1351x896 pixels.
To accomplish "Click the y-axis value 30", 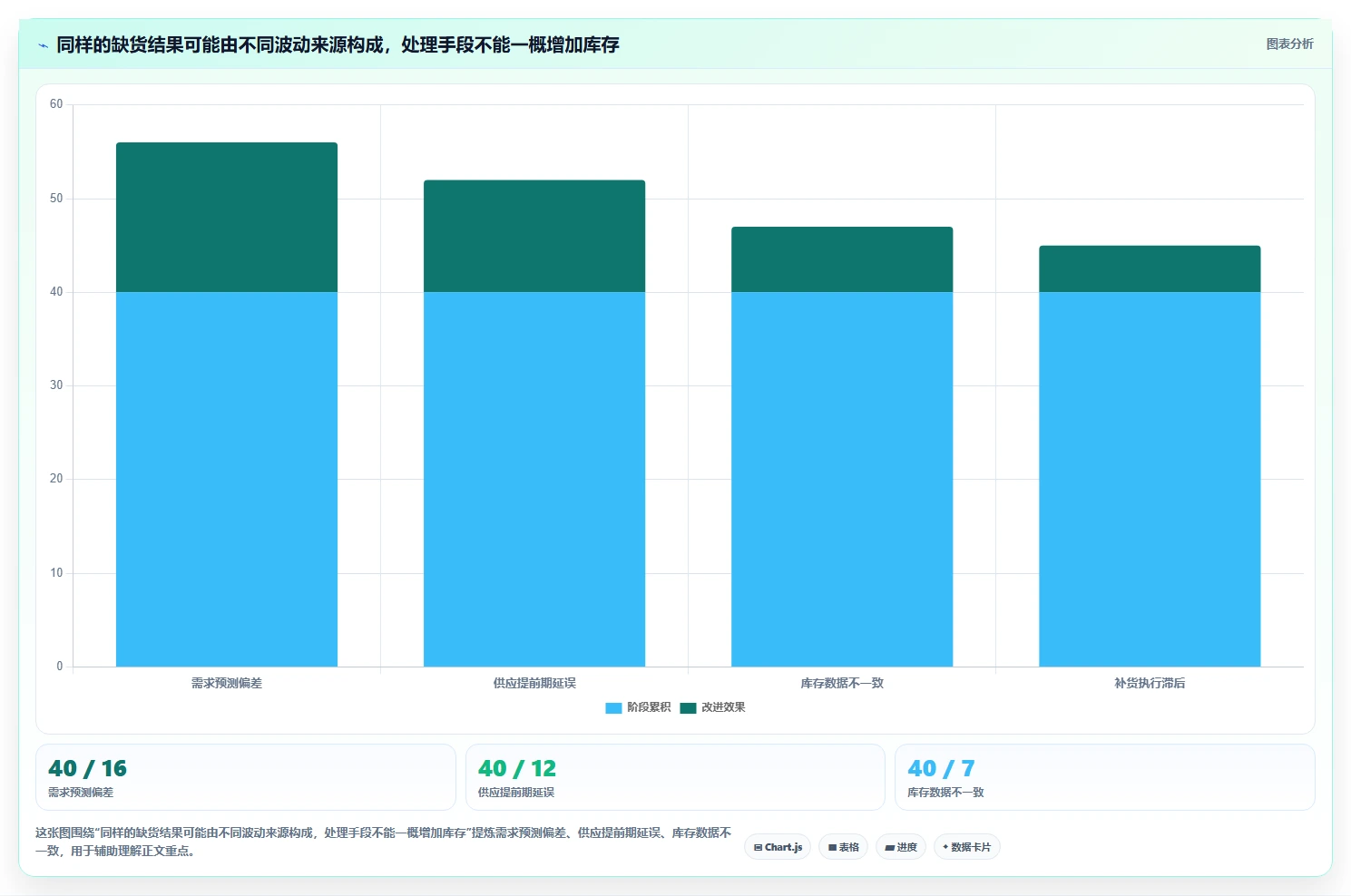I will [x=56, y=385].
